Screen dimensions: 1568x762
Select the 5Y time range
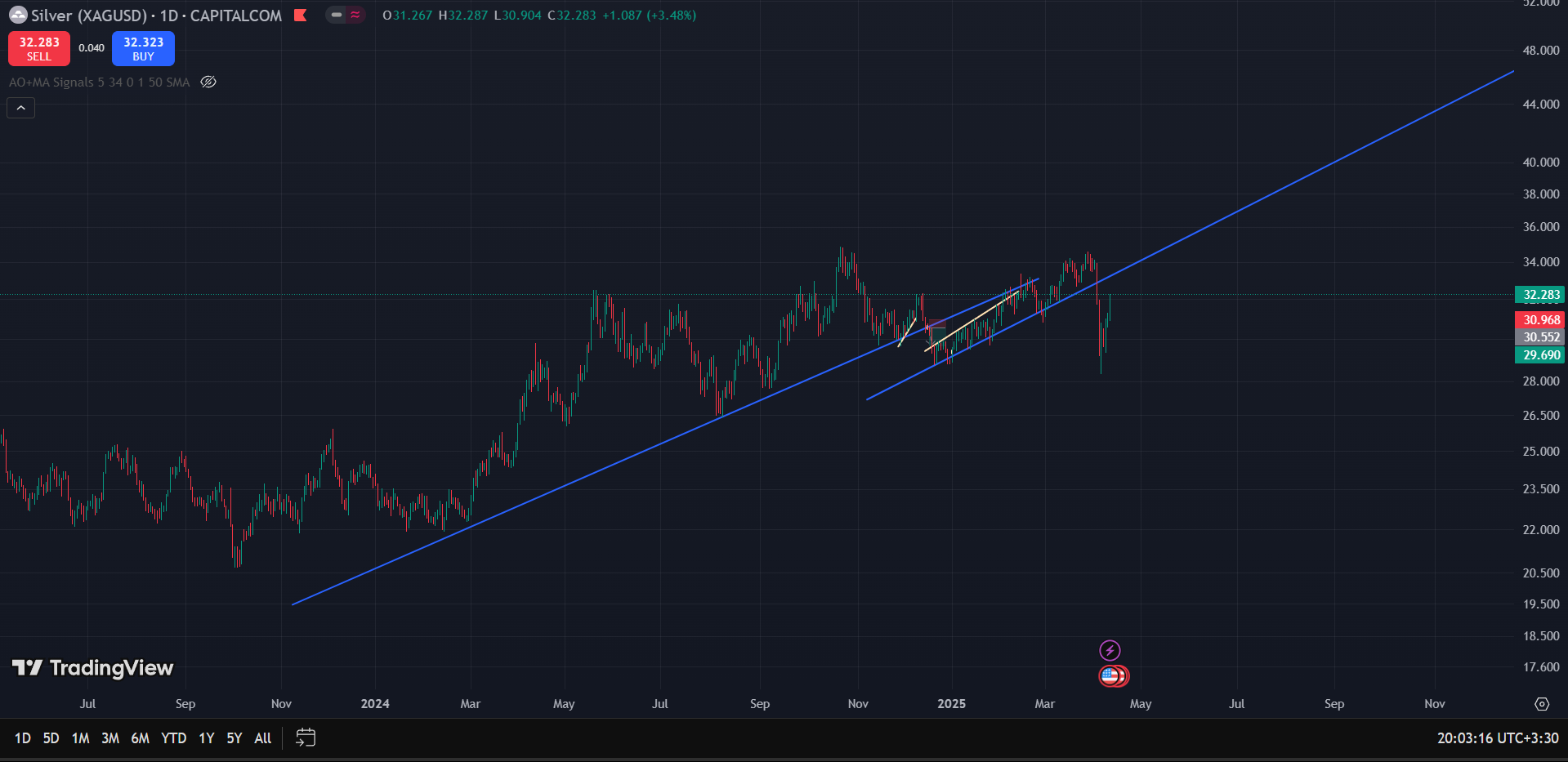(x=235, y=738)
